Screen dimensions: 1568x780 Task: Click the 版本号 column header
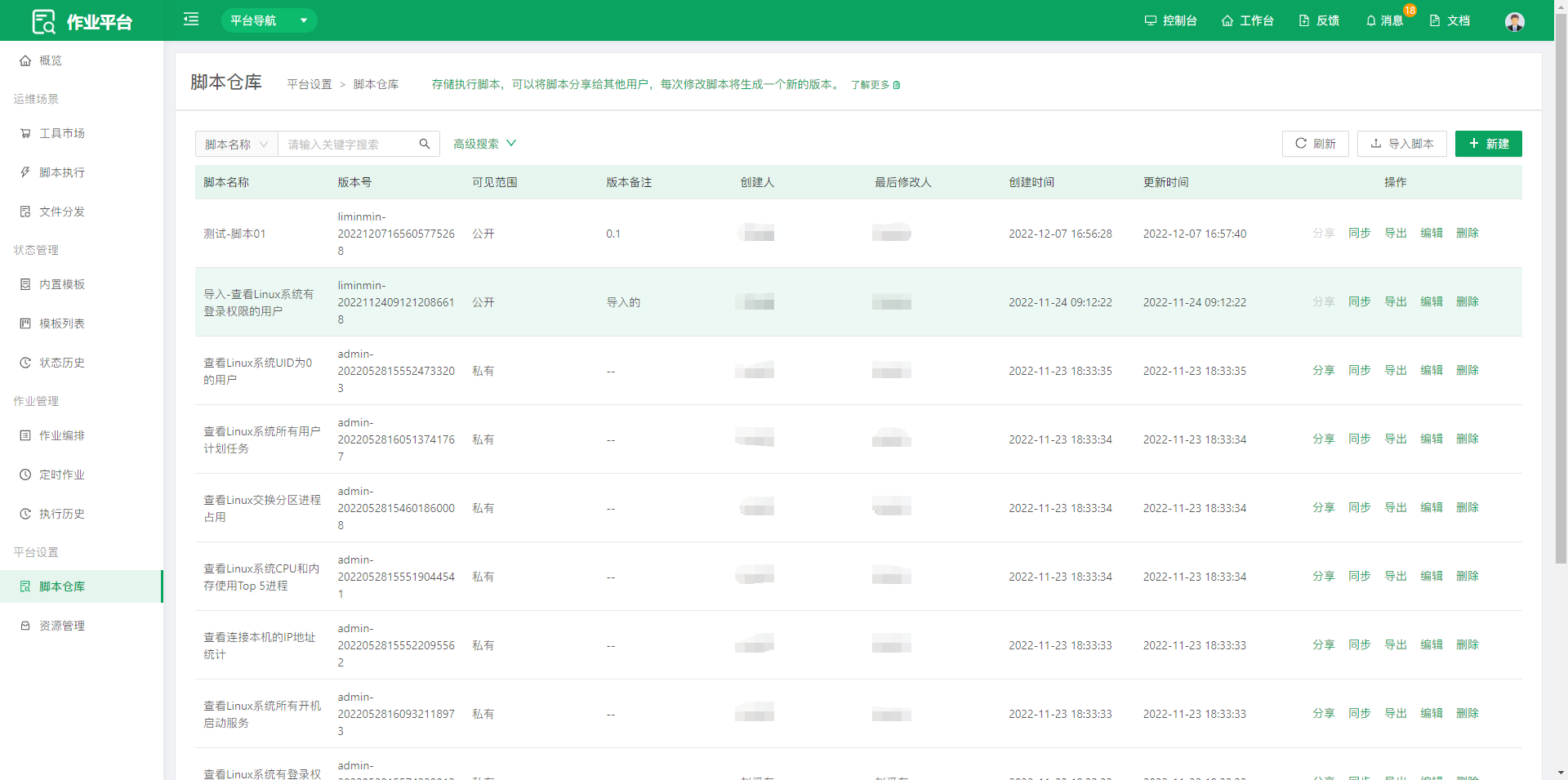coord(354,182)
